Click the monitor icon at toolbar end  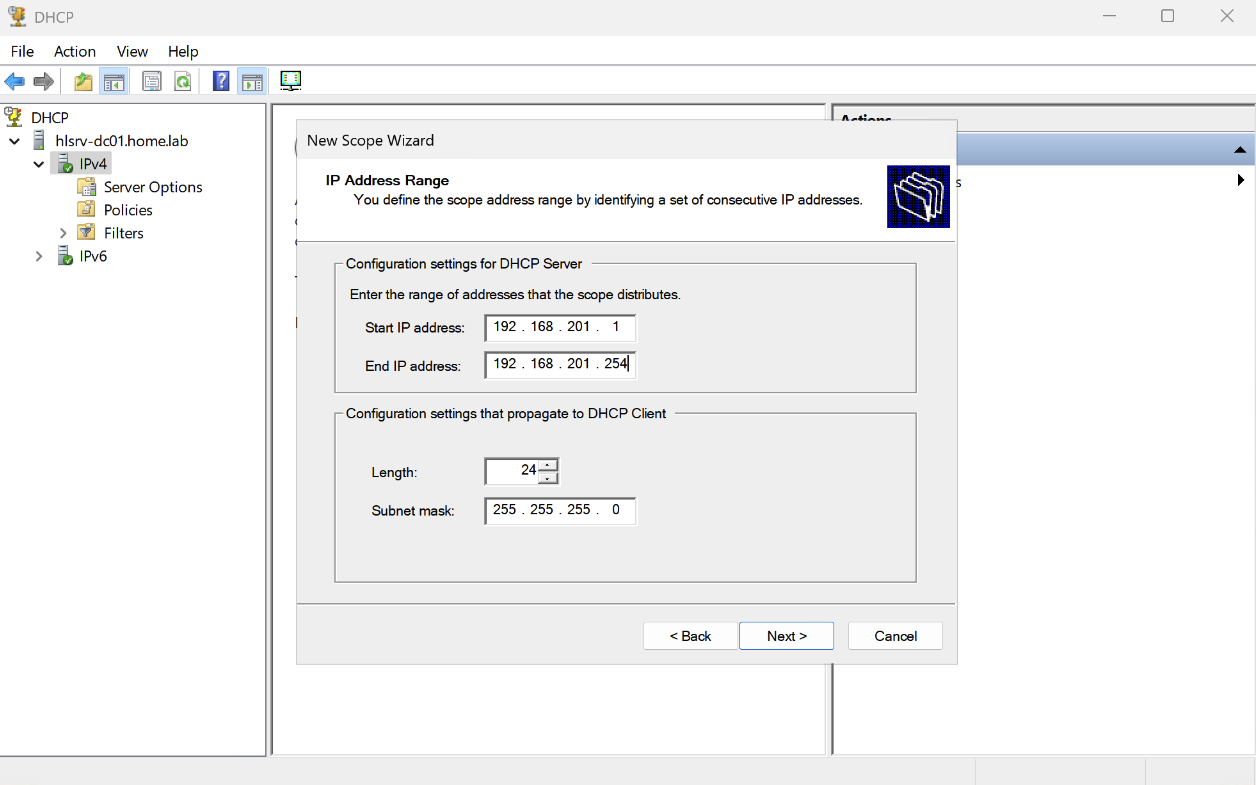pyautogui.click(x=291, y=81)
